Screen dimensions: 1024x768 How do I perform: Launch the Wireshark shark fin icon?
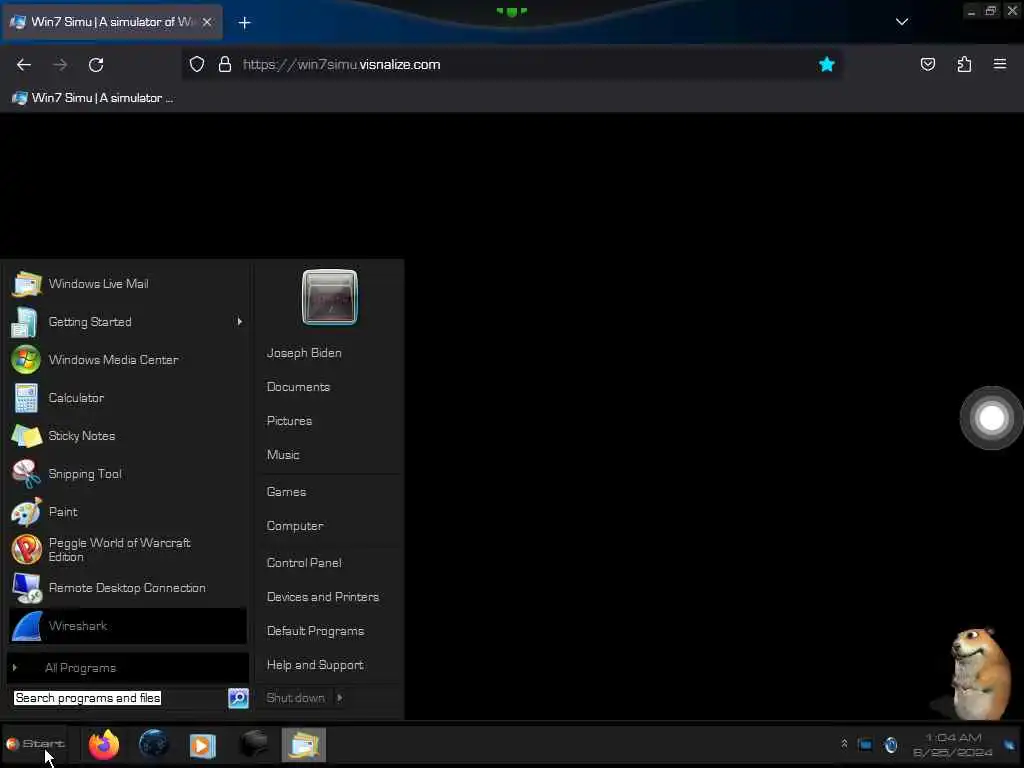click(27, 626)
